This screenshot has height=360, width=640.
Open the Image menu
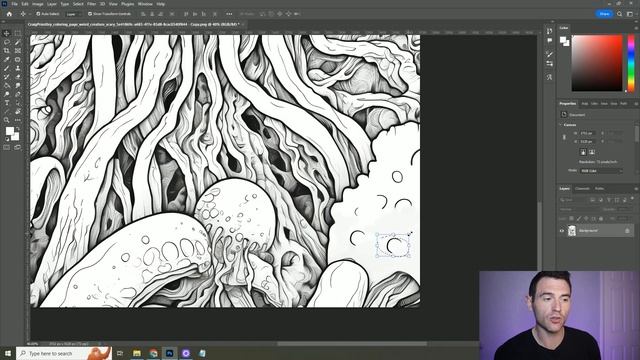38,4
